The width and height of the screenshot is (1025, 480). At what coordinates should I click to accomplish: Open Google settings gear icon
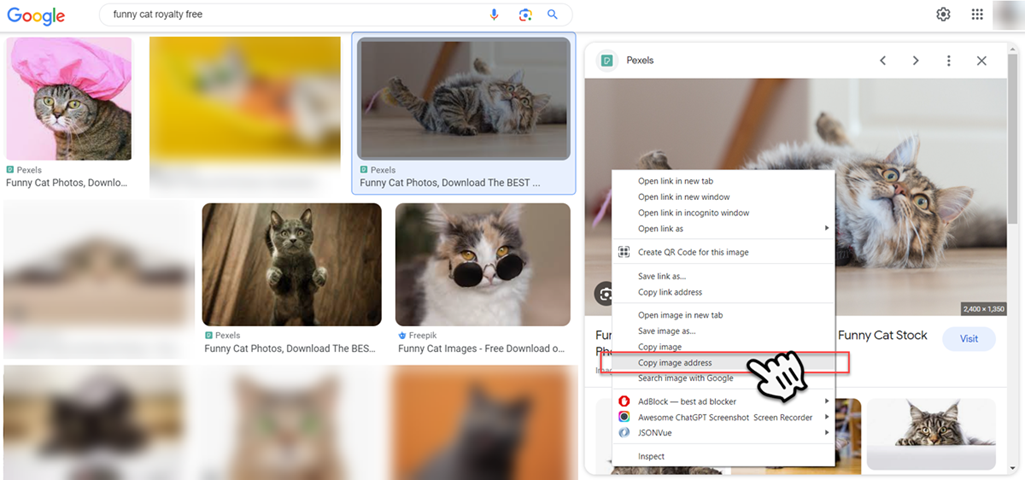coord(943,15)
